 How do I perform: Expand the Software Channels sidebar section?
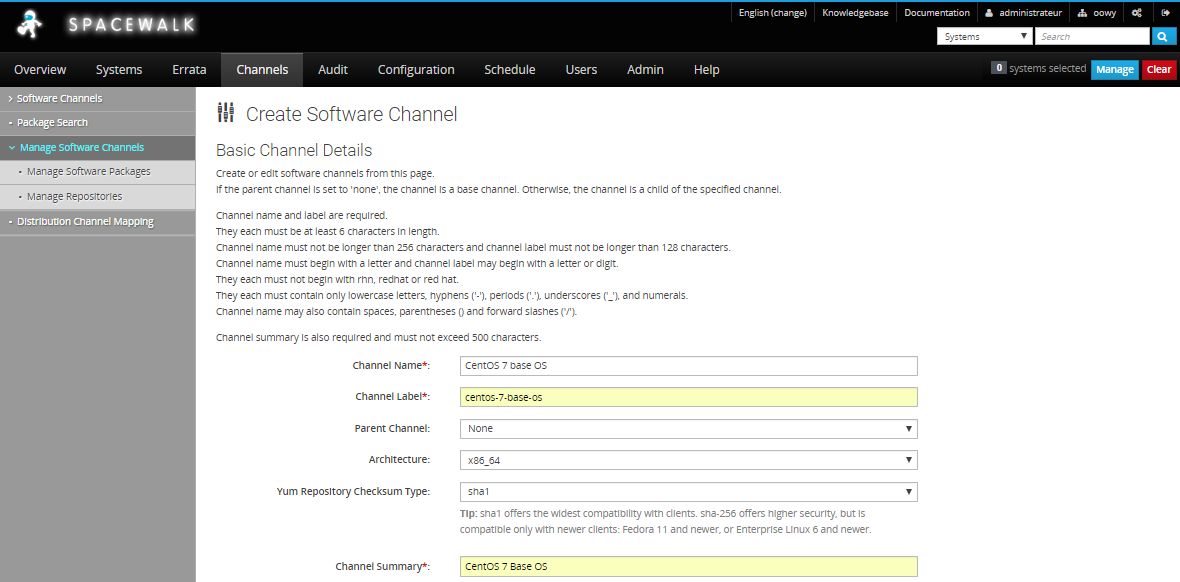pos(60,99)
